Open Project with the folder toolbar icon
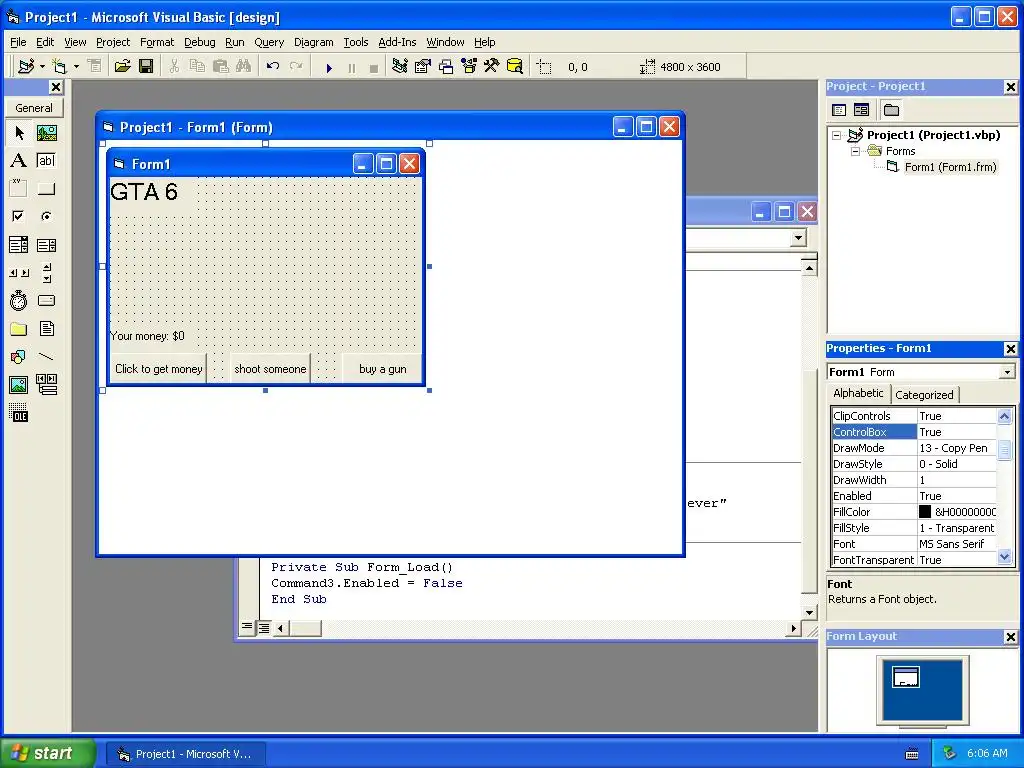This screenshot has height=768, width=1024. (x=122, y=67)
